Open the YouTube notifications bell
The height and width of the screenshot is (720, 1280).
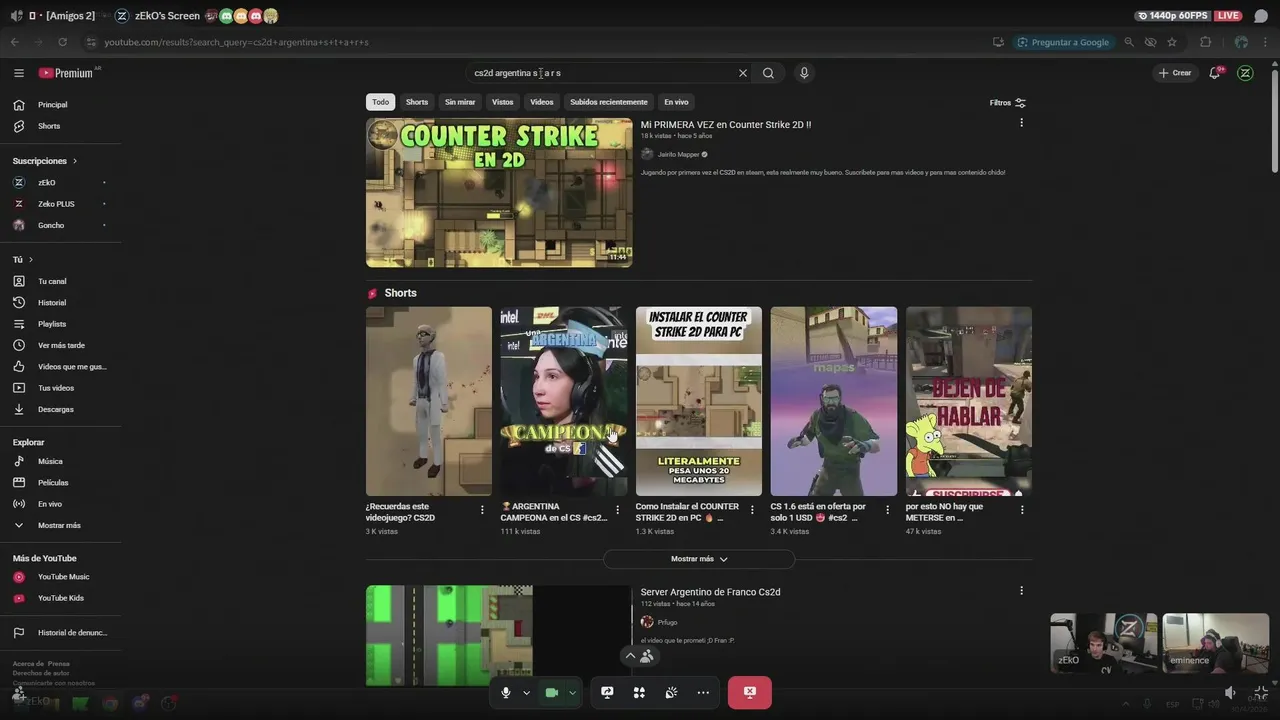1214,73
